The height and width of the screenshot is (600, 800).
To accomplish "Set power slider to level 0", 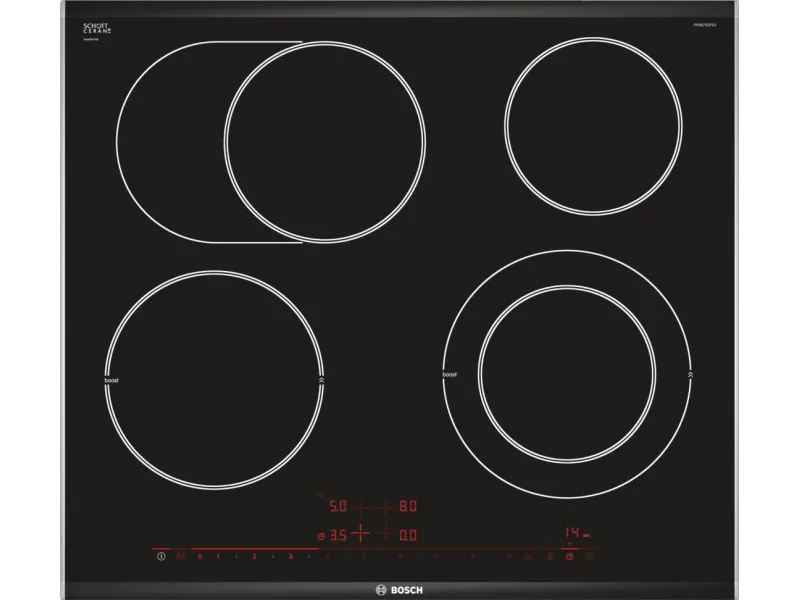I will point(200,555).
